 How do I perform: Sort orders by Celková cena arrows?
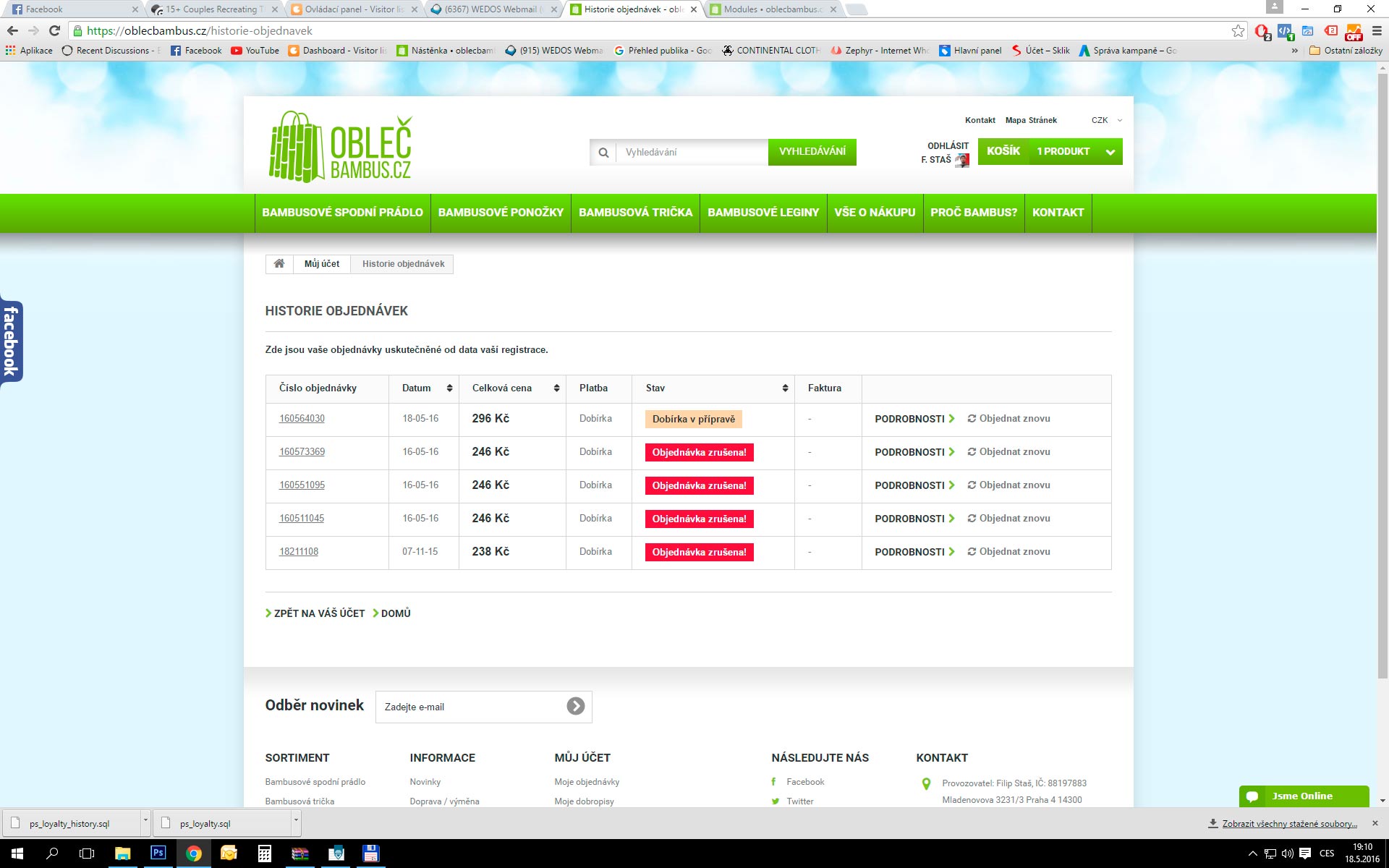(x=556, y=388)
